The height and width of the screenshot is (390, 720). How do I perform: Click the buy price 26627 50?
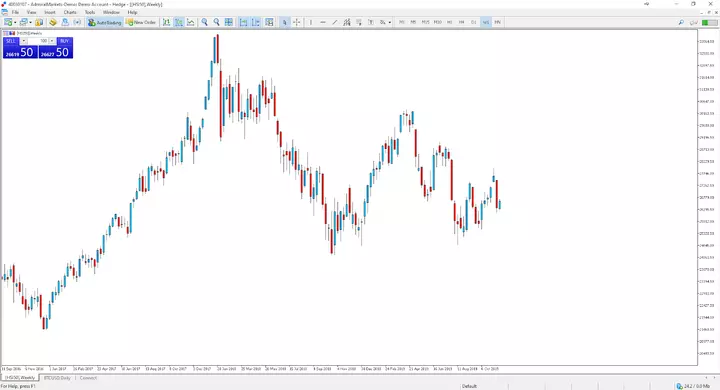(56, 52)
